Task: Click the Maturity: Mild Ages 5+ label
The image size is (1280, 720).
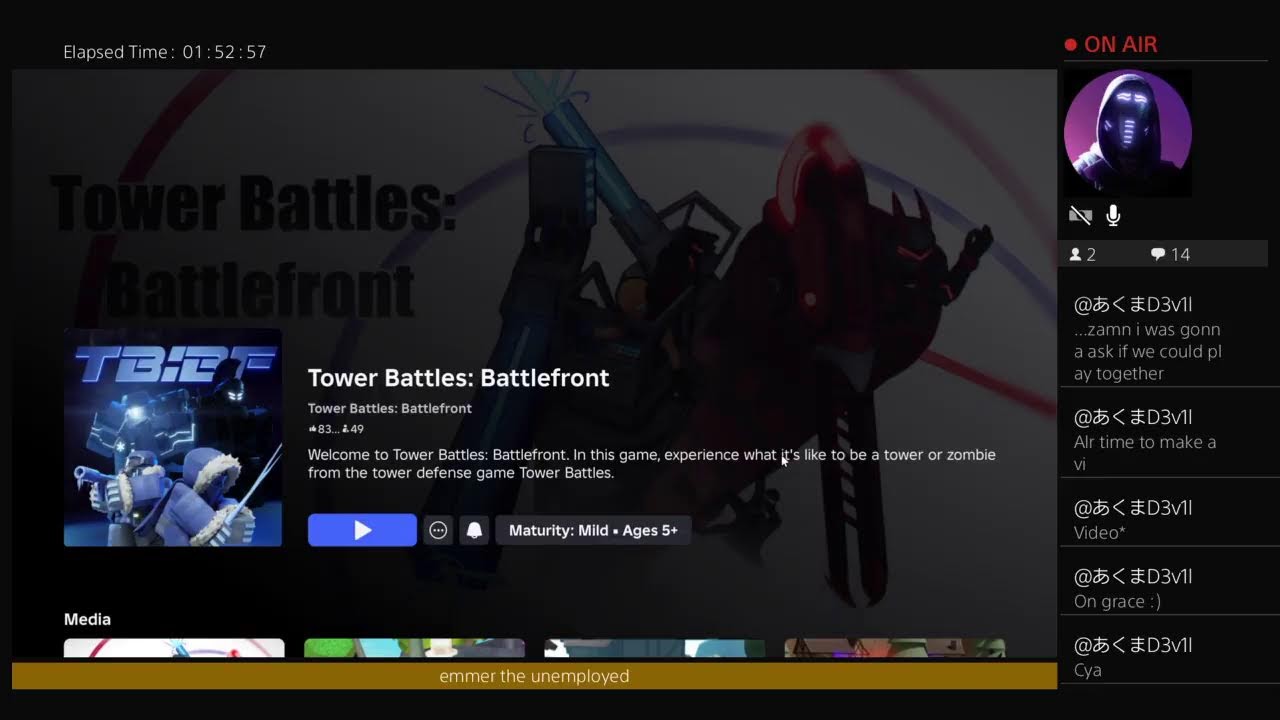Action: pyautogui.click(x=593, y=530)
